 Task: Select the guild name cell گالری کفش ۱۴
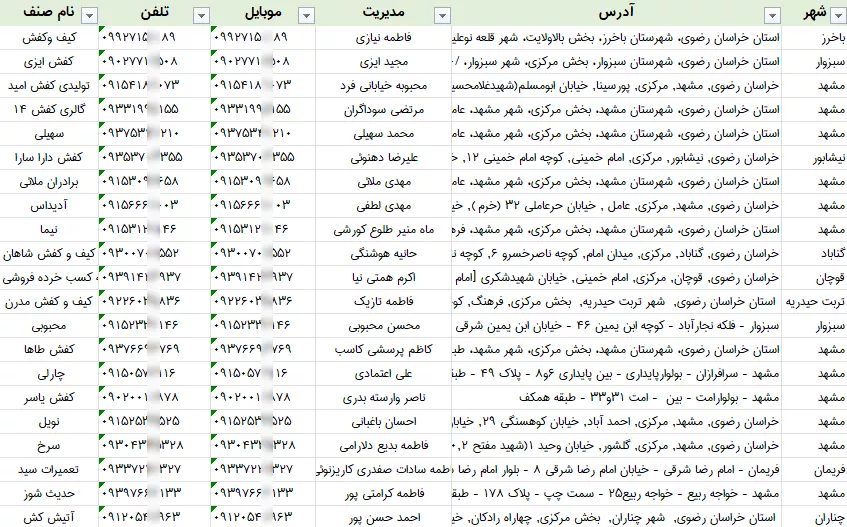(x=49, y=110)
